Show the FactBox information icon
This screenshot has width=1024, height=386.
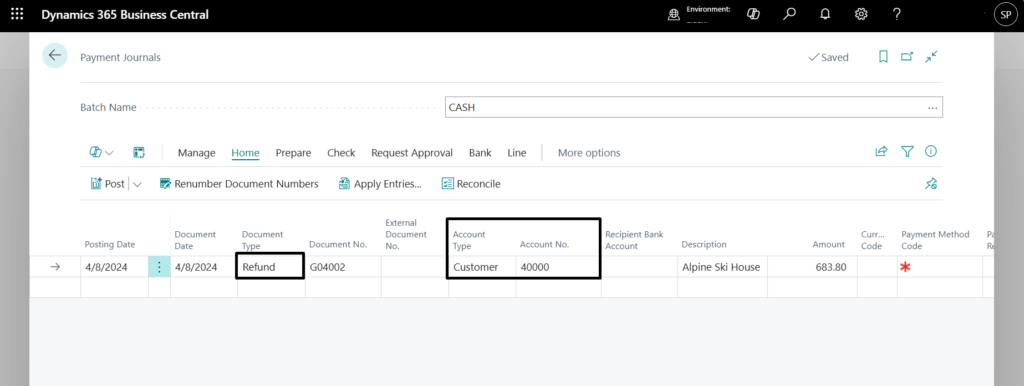click(x=931, y=152)
